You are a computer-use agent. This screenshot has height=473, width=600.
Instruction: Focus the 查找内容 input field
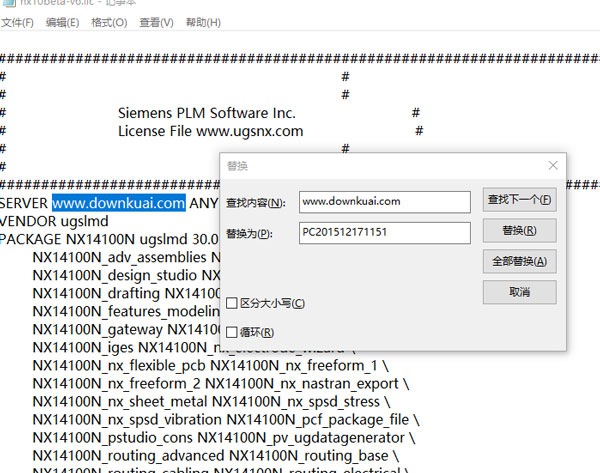385,202
